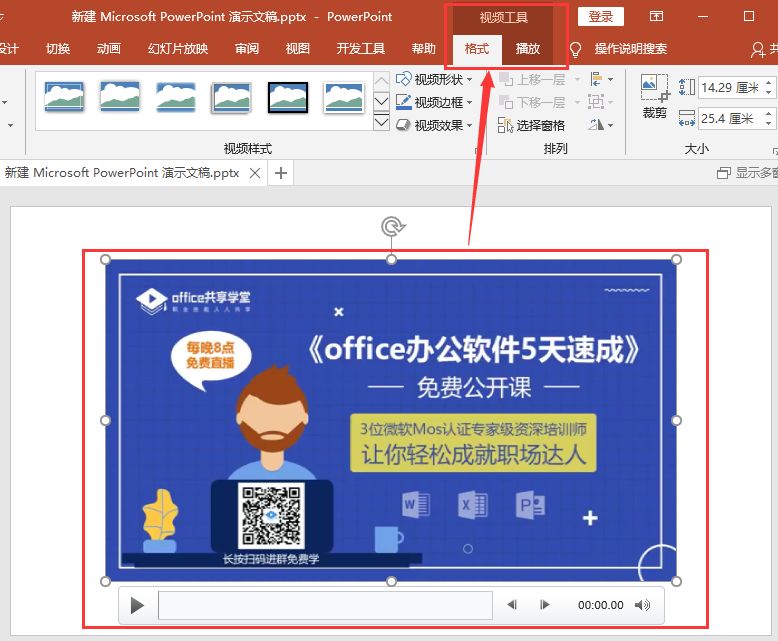Click the top-middle resize handle of video
The image size is (778, 641).
coord(391,259)
